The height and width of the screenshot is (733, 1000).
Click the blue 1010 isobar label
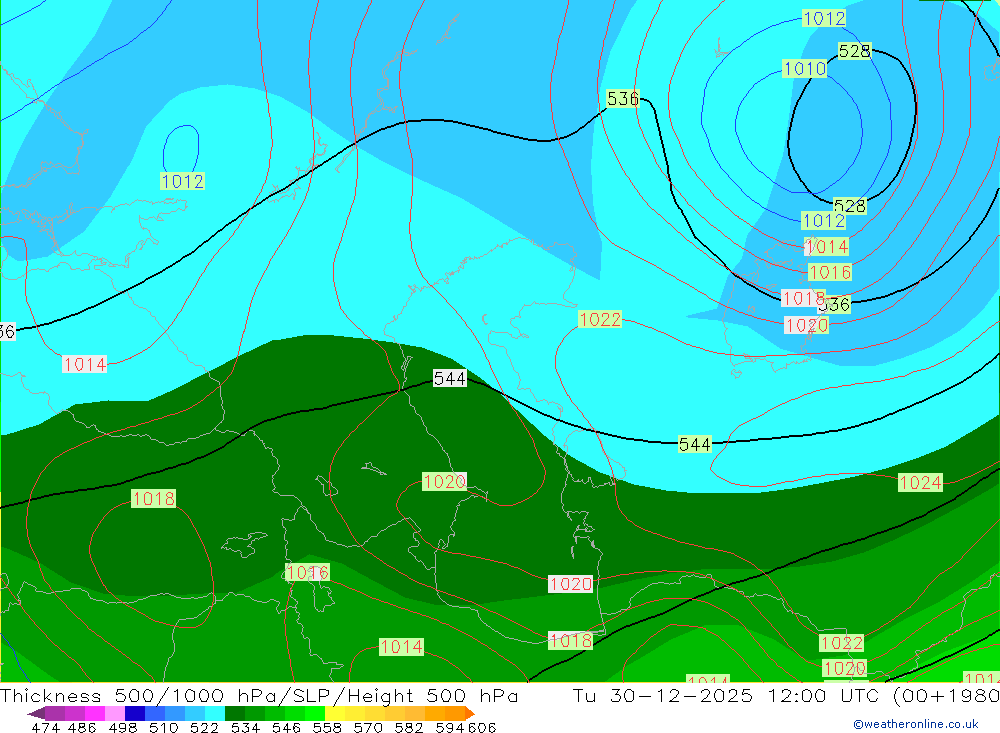[x=805, y=68]
